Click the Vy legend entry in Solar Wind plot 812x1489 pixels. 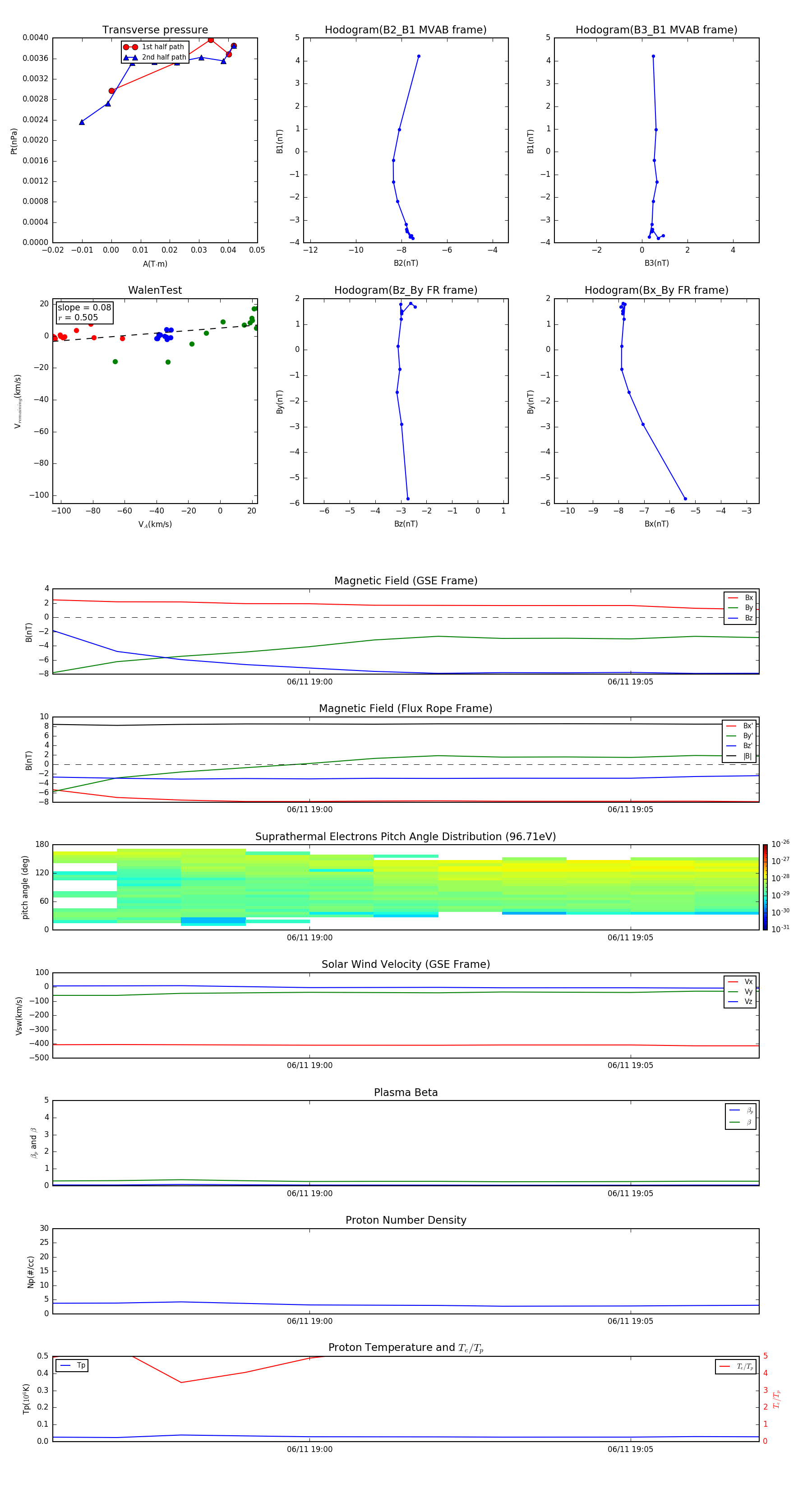click(740, 991)
